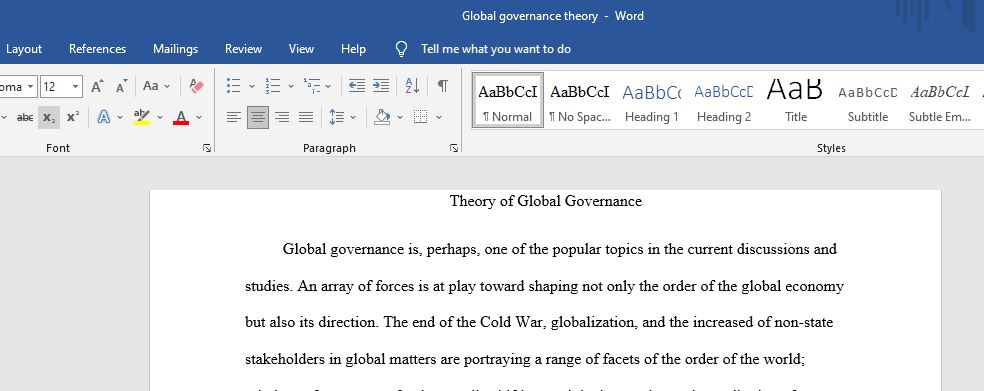Open multilevel list dropdown arrow

coord(328,86)
